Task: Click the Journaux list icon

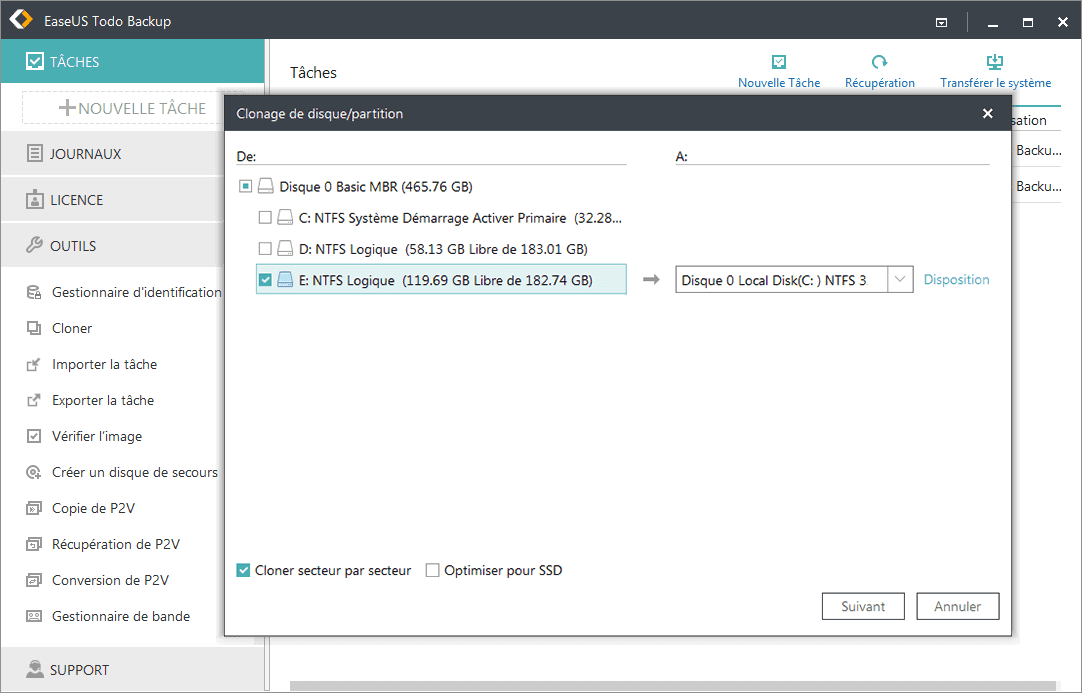Action: tap(34, 153)
